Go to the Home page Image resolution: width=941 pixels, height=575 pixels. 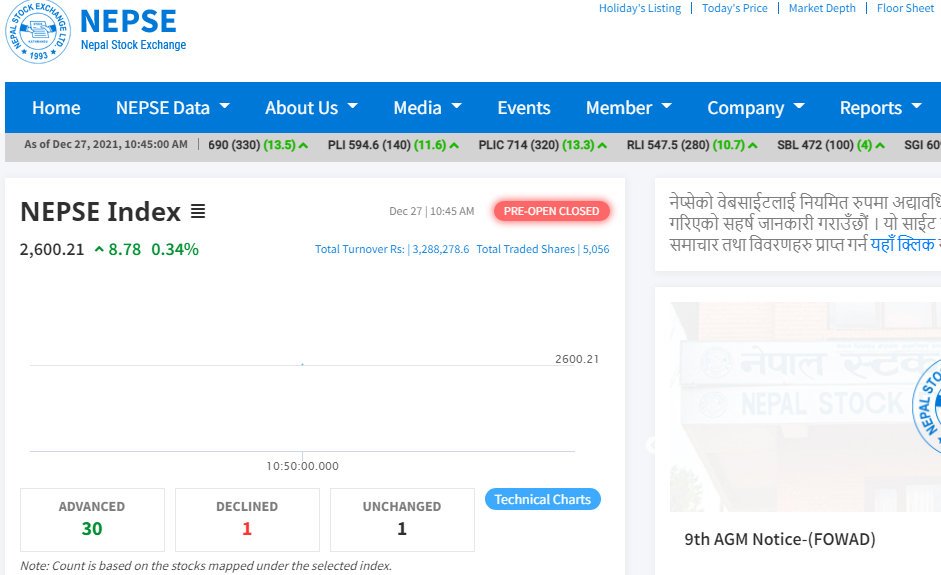(56, 108)
